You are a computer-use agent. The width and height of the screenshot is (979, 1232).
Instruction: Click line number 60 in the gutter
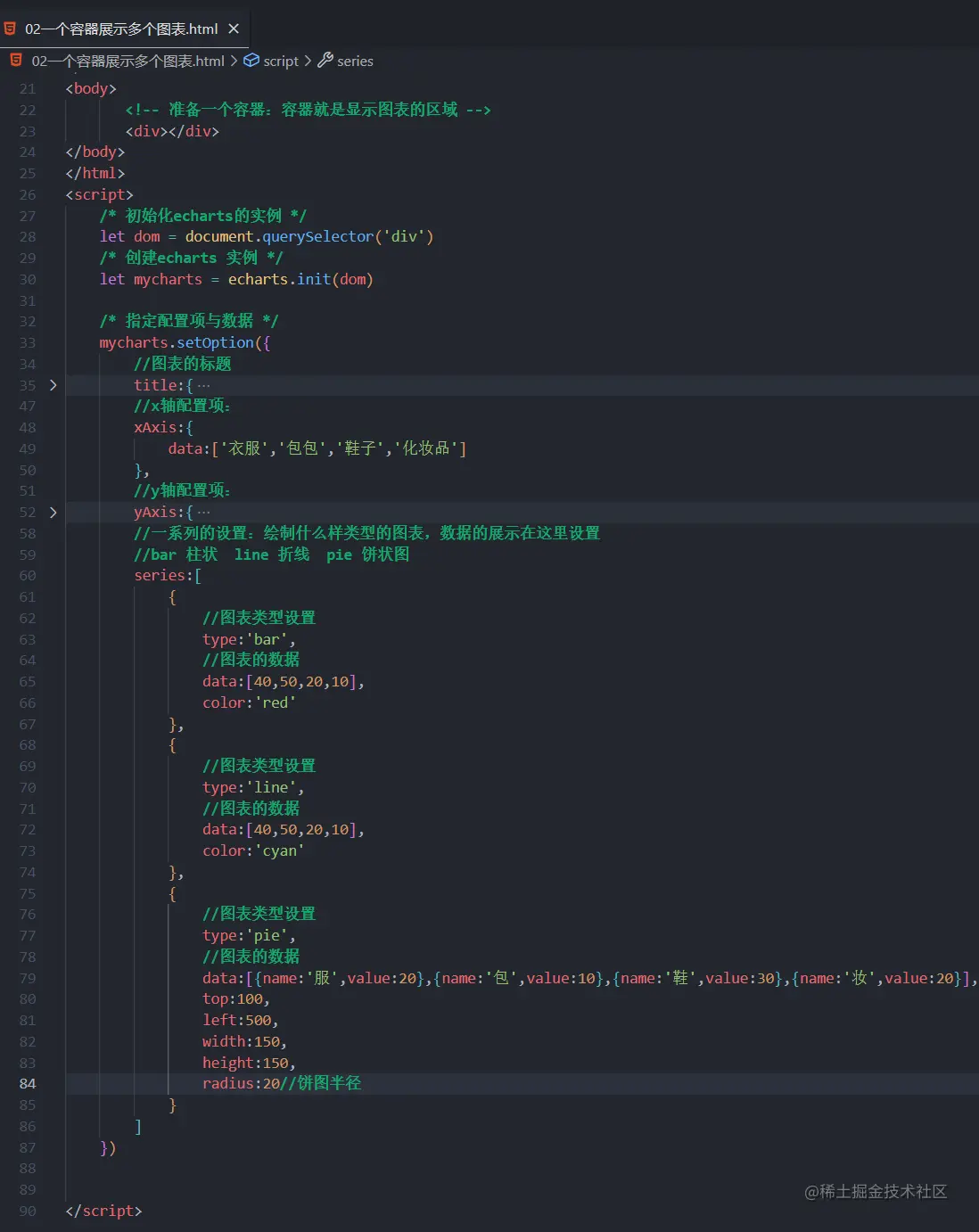[28, 576]
